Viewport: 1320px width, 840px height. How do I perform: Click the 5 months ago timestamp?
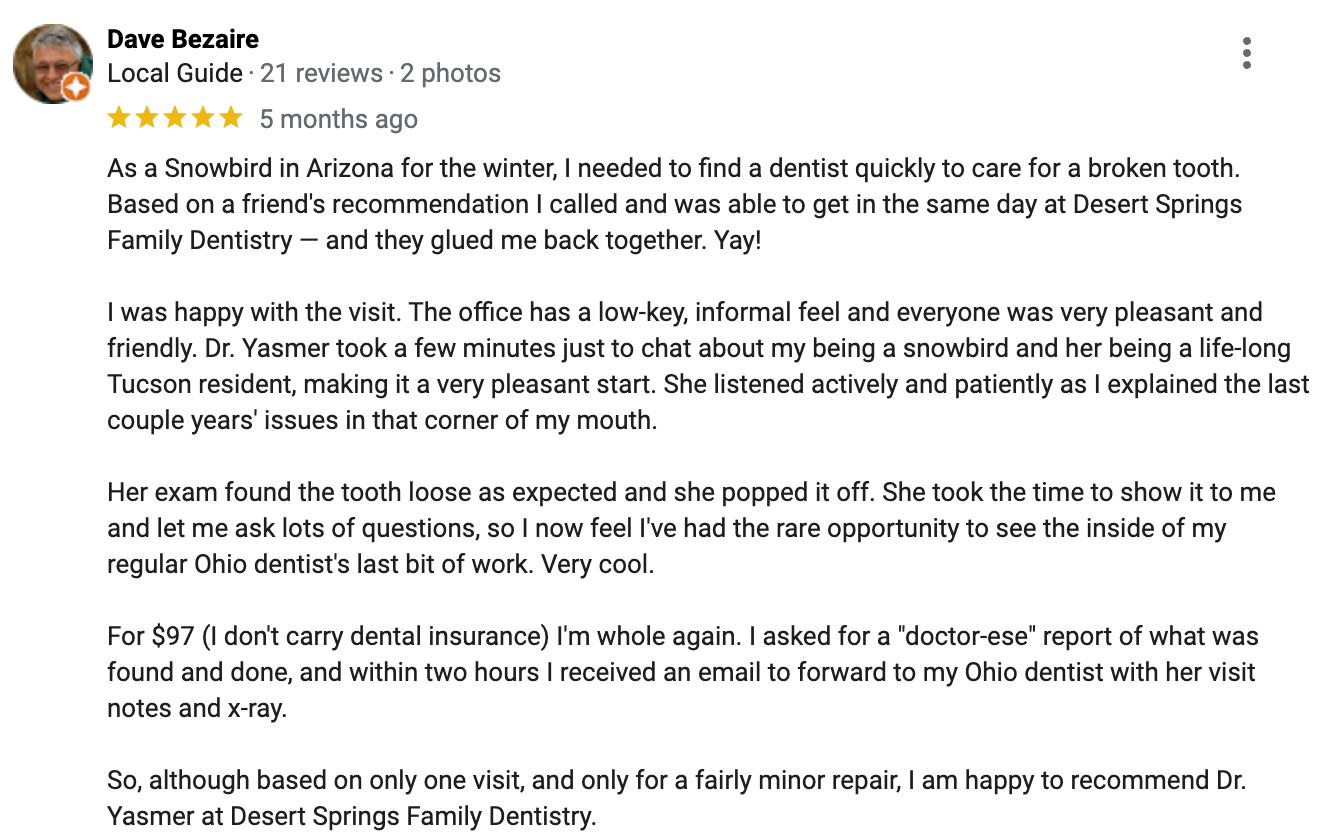click(339, 119)
